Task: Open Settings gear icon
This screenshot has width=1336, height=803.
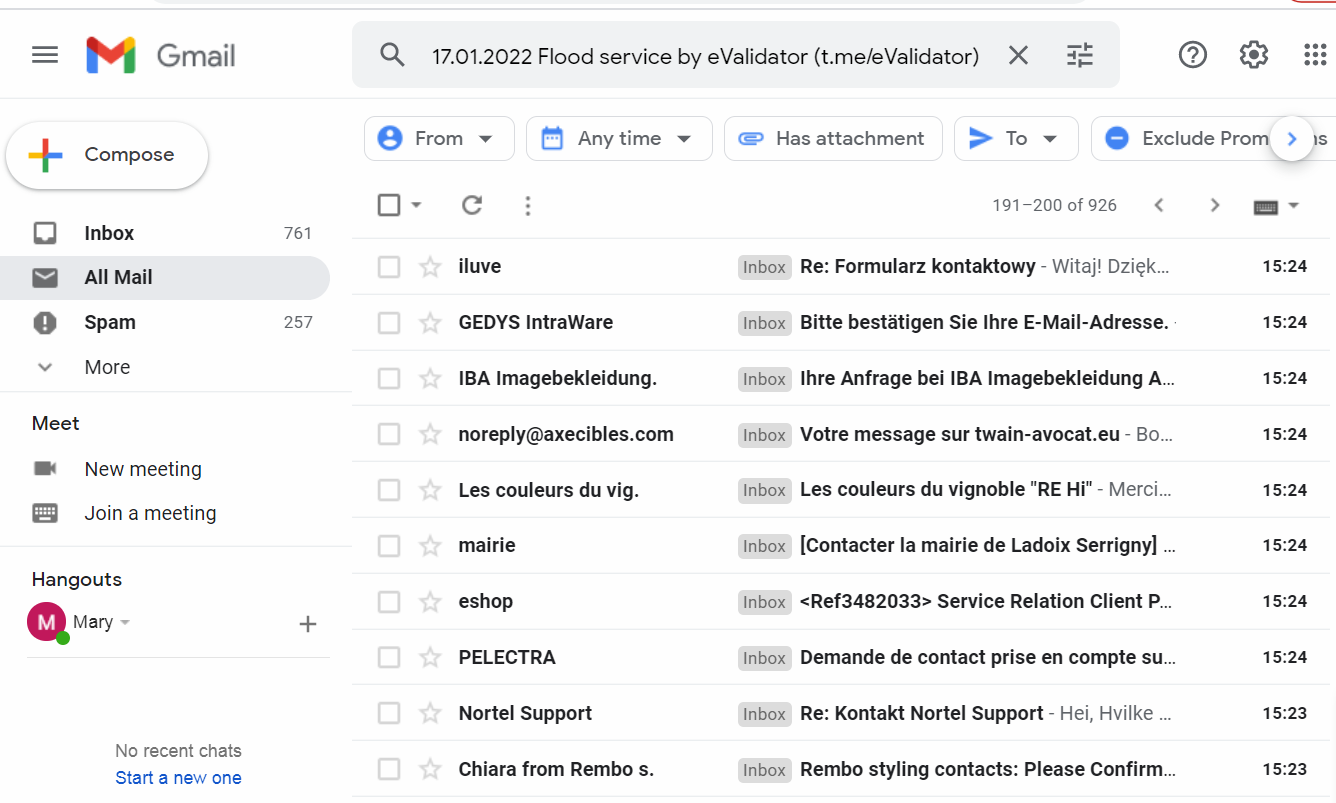Action: point(1253,55)
